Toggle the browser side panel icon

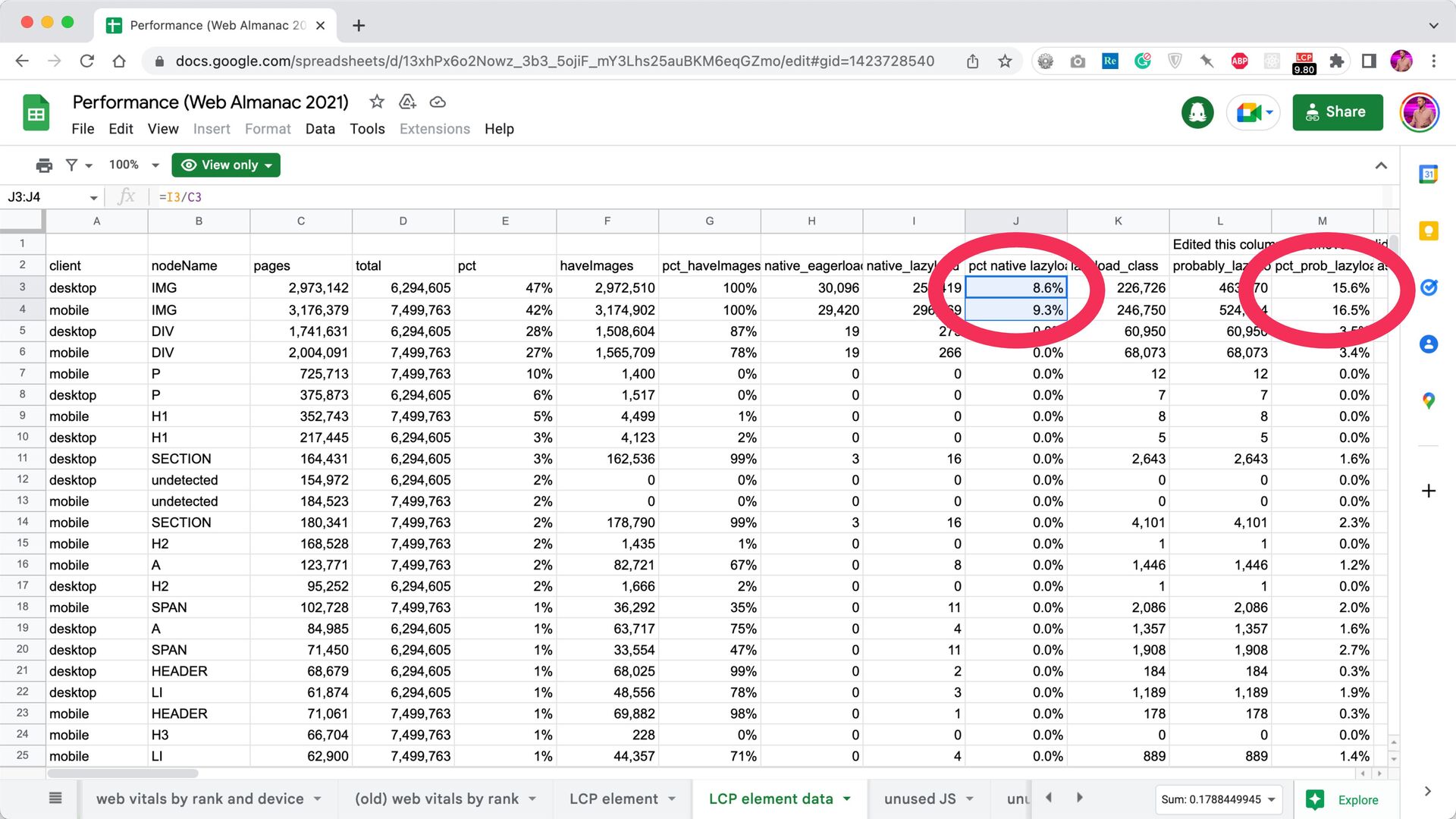1369,61
